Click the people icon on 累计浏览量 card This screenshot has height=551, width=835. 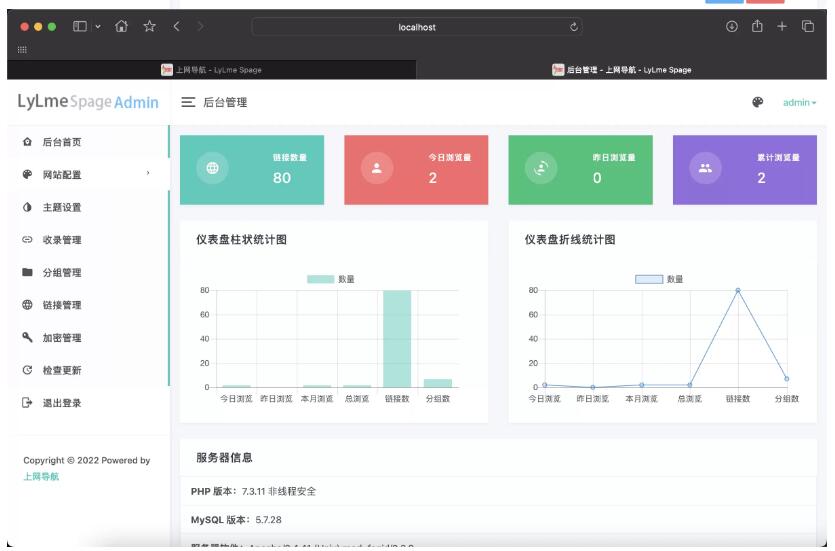(x=705, y=168)
